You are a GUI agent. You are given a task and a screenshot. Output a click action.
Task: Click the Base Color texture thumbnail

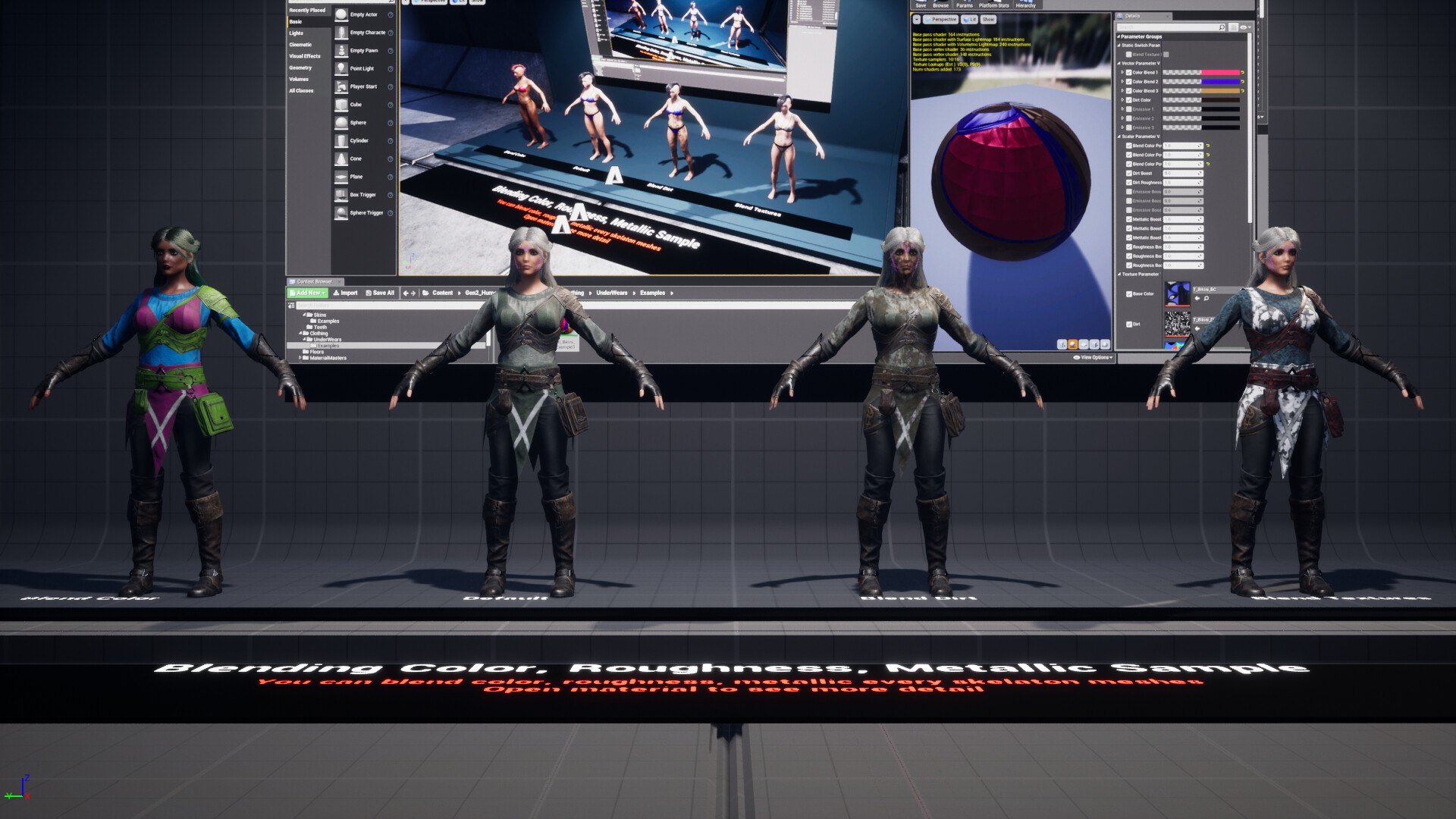pyautogui.click(x=1178, y=293)
